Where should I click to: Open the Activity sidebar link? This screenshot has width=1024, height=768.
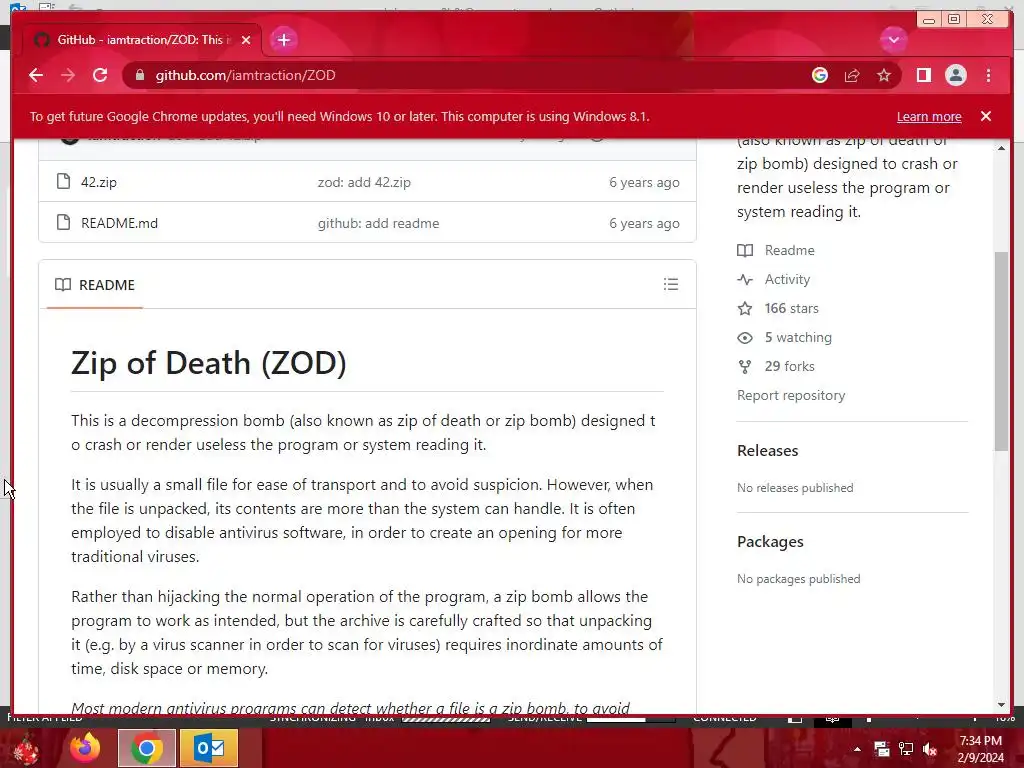pyautogui.click(x=787, y=280)
